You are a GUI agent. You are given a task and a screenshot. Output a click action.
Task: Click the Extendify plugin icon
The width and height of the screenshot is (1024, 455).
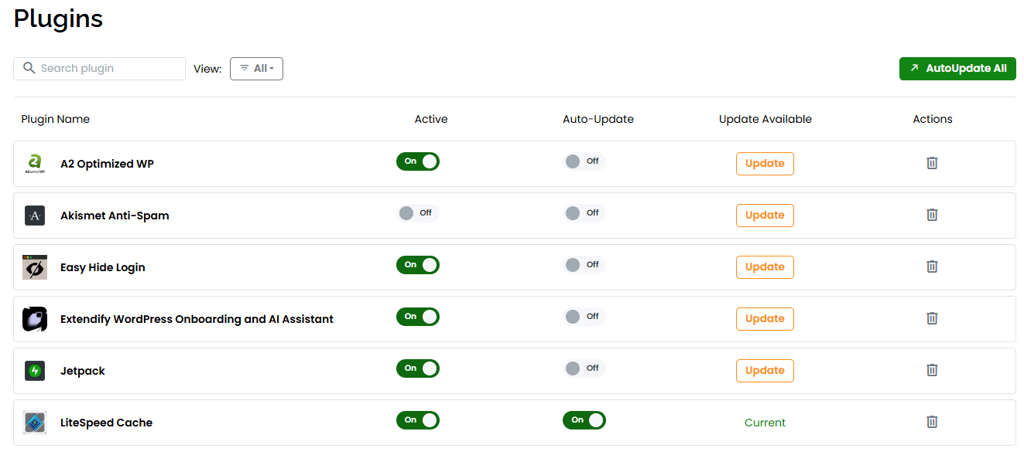click(35, 319)
